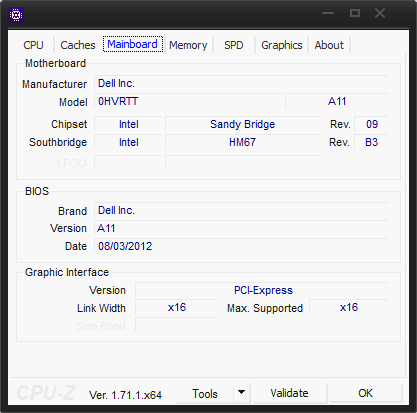Open the SPD tab
The height and width of the screenshot is (413, 417).
click(234, 45)
